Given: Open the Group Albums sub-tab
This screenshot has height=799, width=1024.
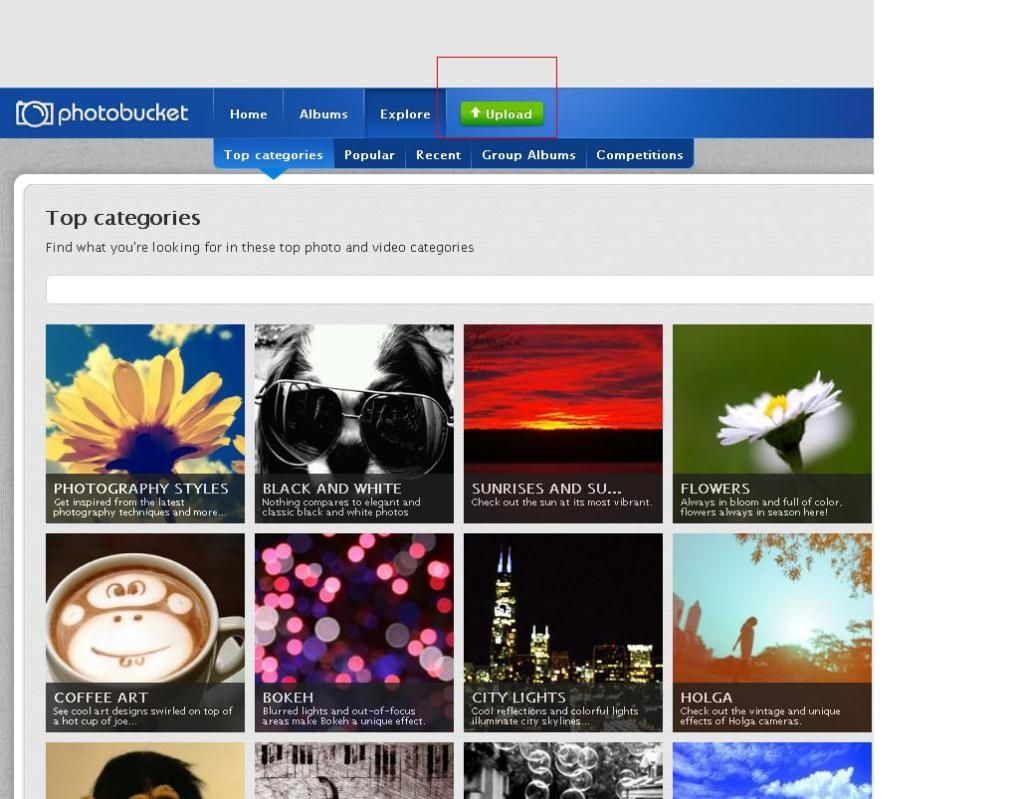Looking at the screenshot, I should tap(529, 155).
